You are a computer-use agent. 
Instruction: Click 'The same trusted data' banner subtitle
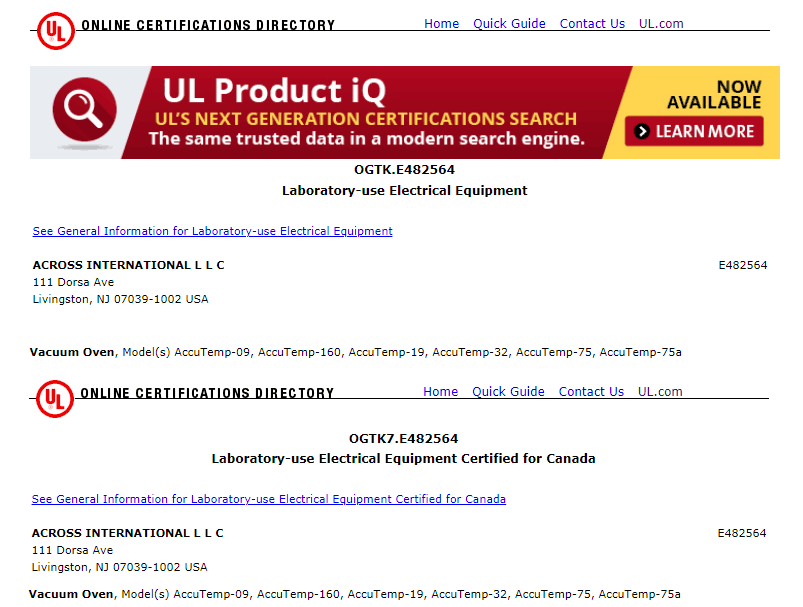(x=367, y=139)
